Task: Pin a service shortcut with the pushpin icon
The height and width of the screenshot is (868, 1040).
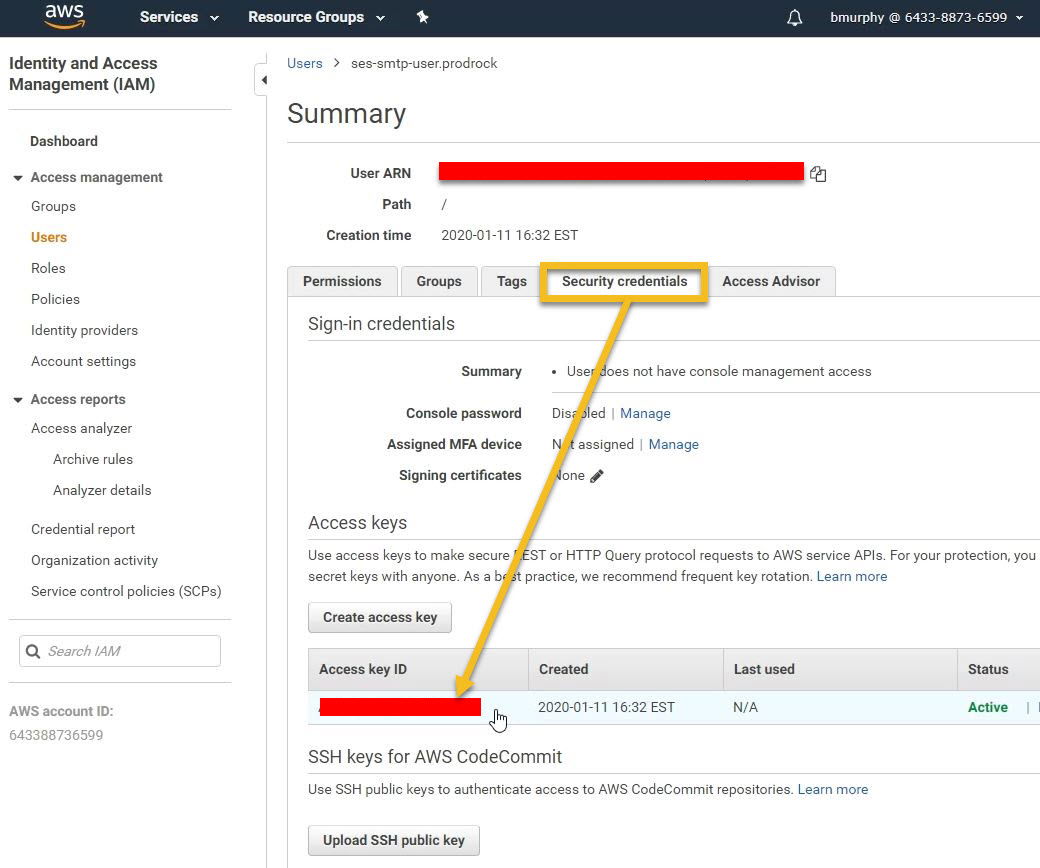Action: [x=422, y=17]
